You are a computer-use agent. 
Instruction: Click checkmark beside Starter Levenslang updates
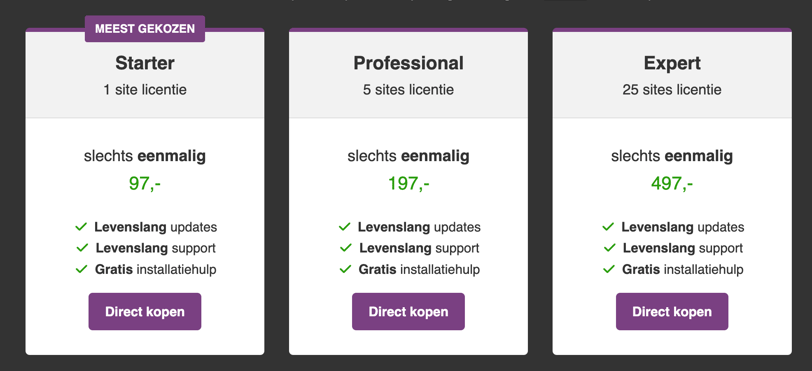point(81,226)
